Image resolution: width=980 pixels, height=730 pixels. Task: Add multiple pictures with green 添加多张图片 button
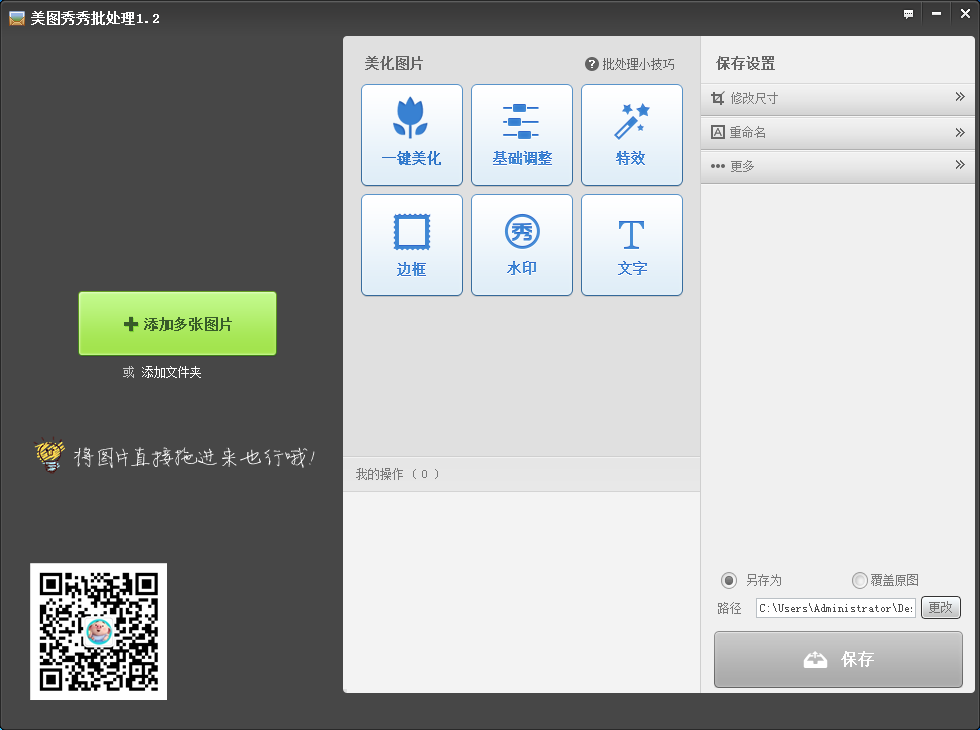tap(178, 324)
